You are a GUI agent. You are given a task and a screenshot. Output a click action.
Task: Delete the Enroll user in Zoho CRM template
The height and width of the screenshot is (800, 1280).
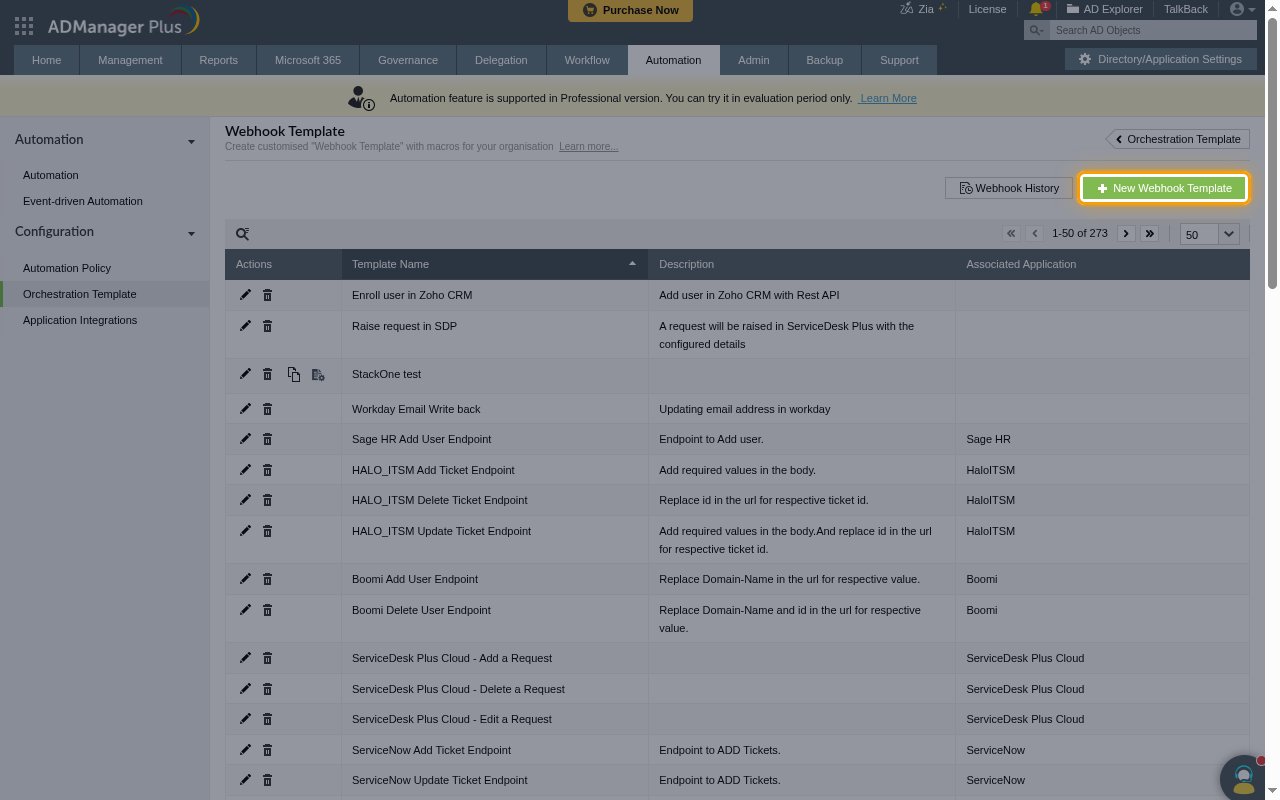[267, 295]
